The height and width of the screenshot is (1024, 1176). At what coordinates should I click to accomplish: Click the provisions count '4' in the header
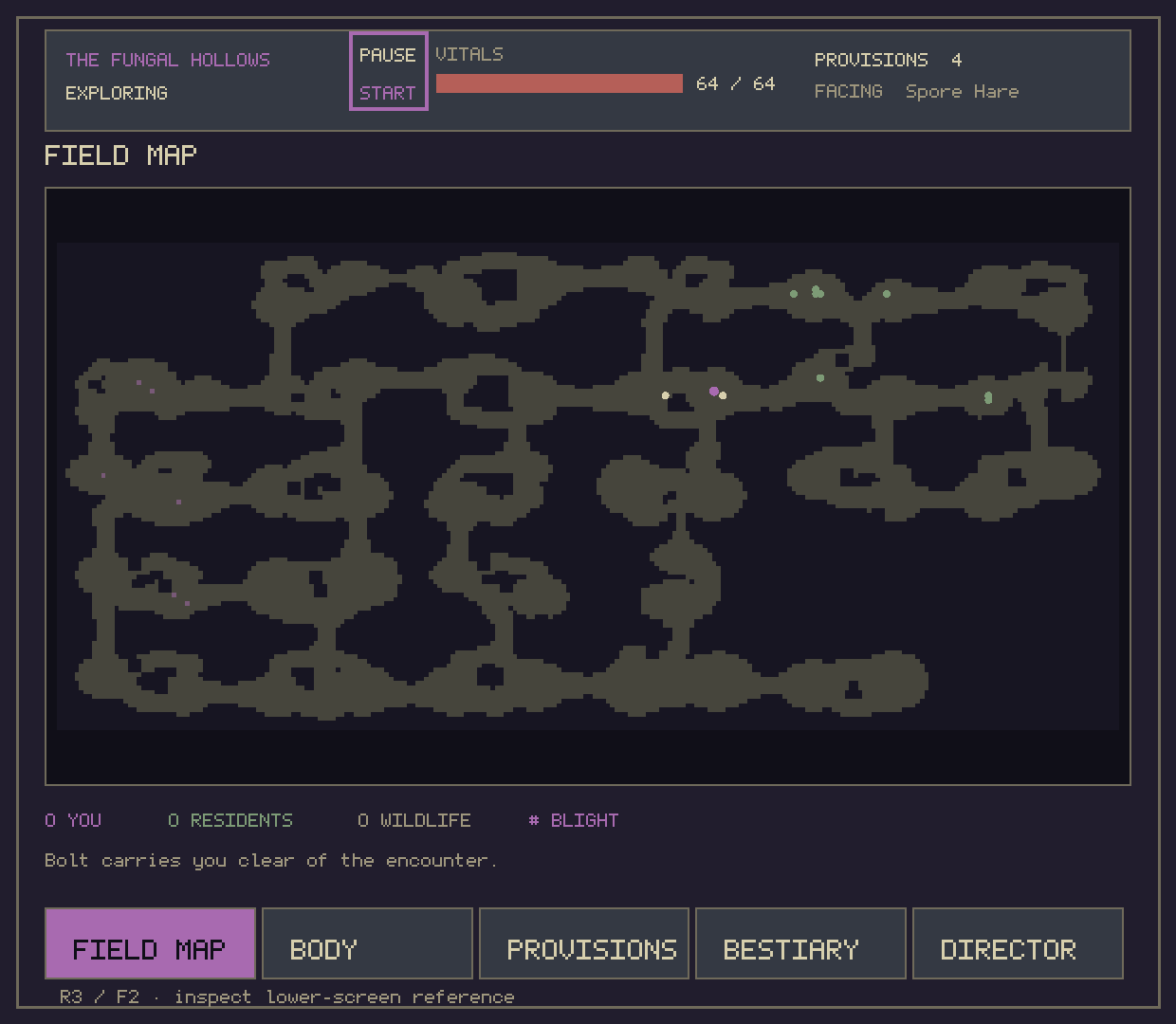[956, 60]
